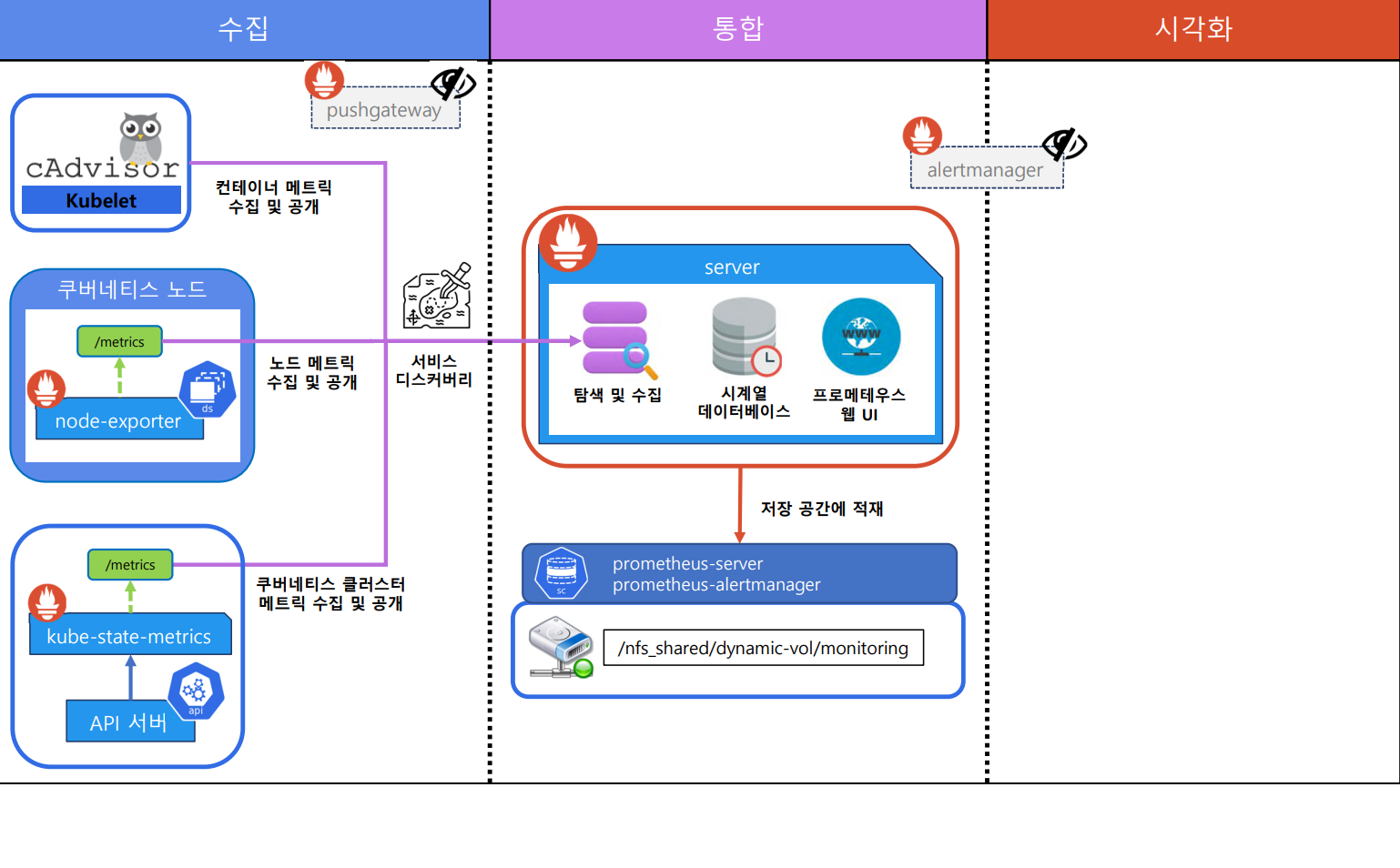Click the sc StorageClass hexagon icon

point(562,573)
